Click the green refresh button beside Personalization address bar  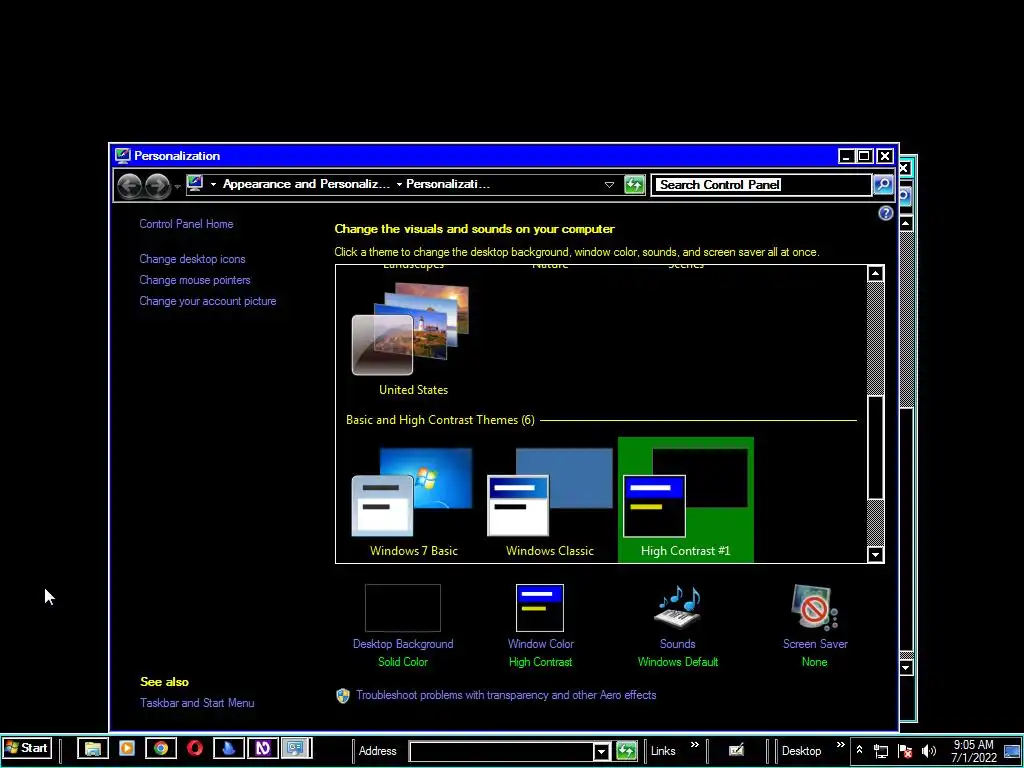(x=634, y=185)
